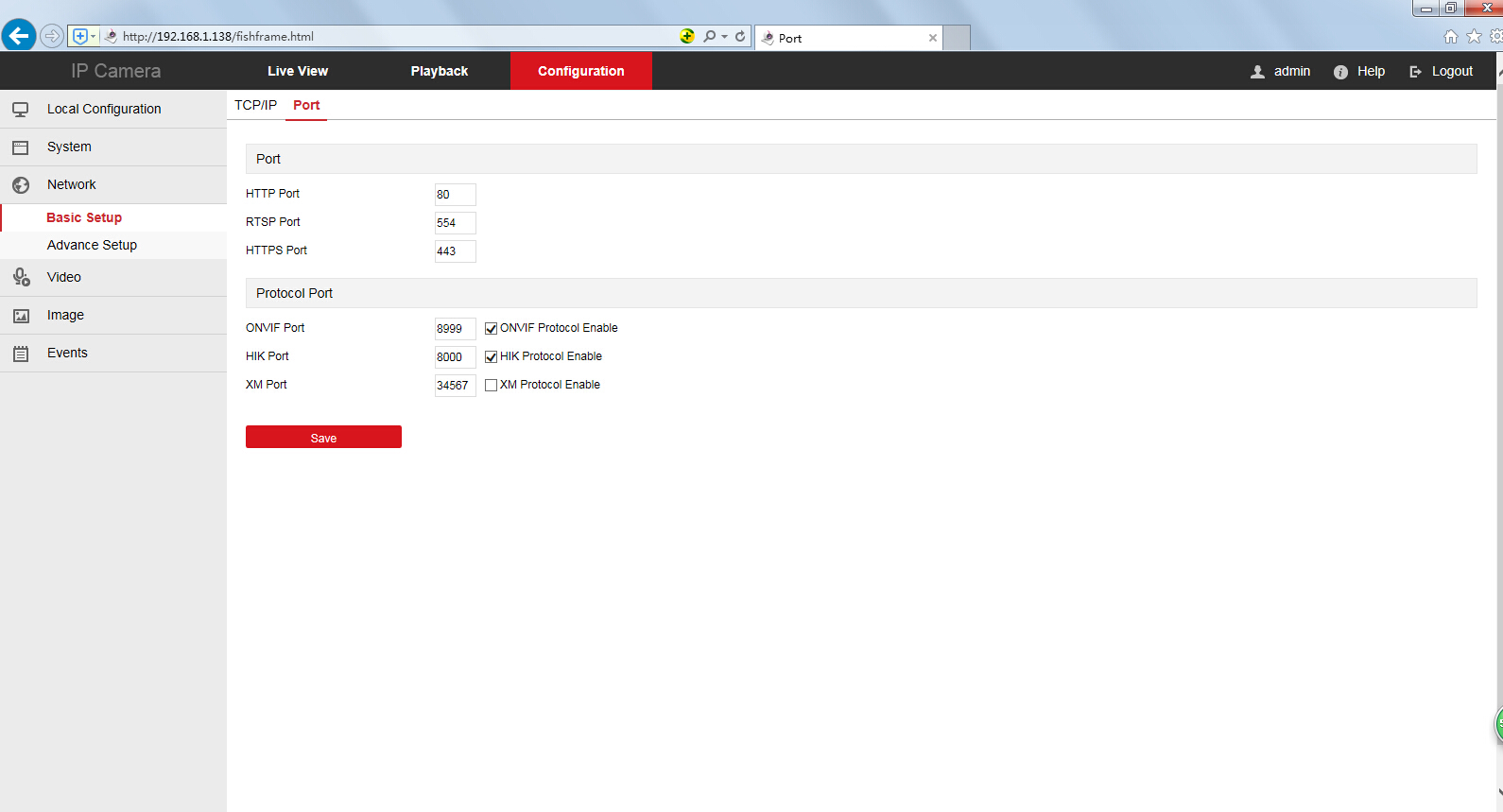Click the HTTP Port input field
Image resolution: width=1503 pixels, height=812 pixels.
[455, 195]
